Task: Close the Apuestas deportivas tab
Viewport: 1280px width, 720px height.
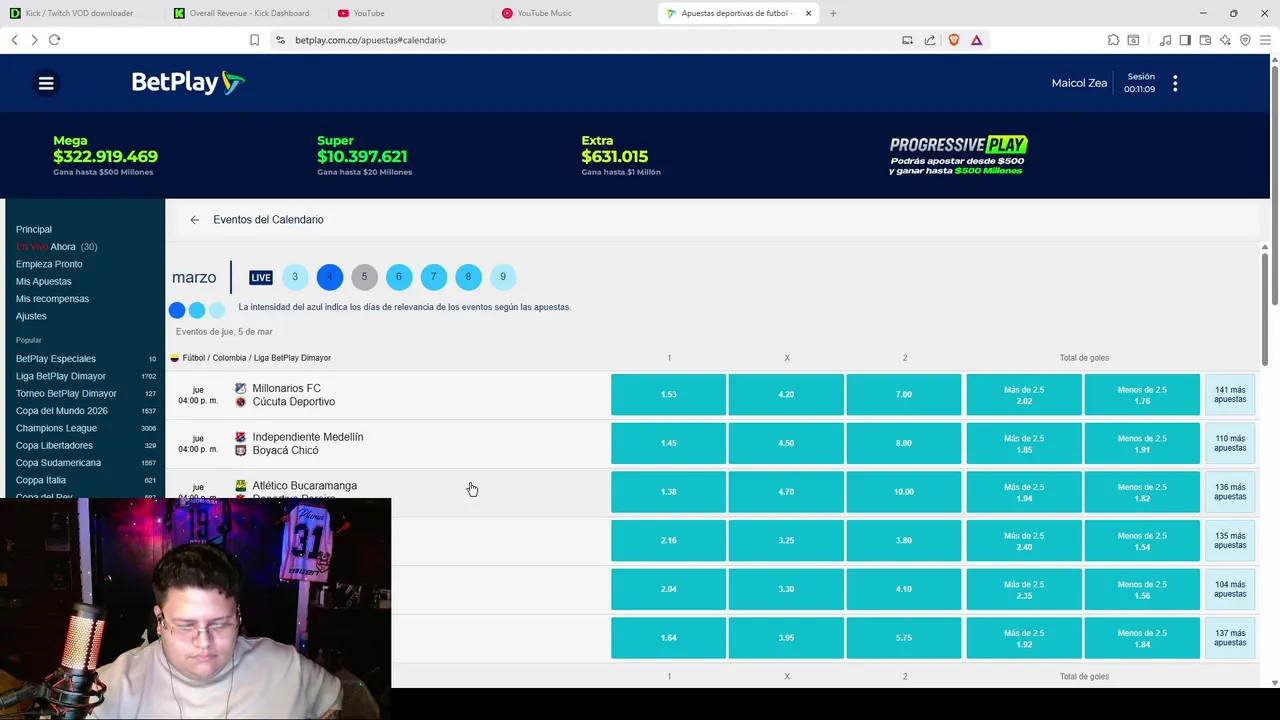Action: 808,13
